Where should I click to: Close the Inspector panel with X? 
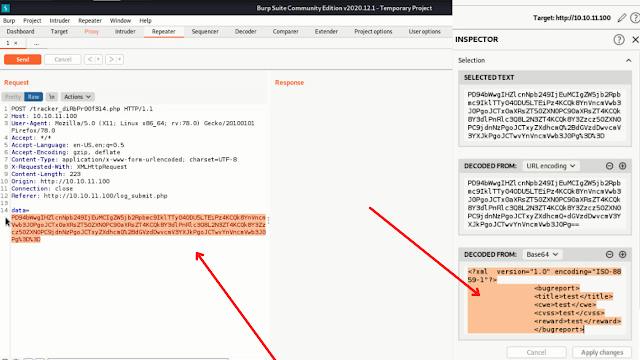635,40
